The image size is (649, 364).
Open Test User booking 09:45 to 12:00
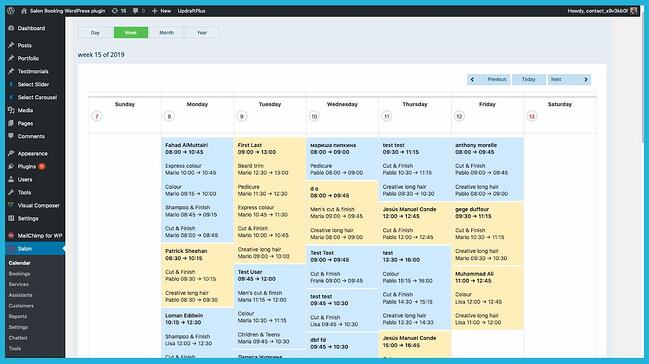point(270,306)
